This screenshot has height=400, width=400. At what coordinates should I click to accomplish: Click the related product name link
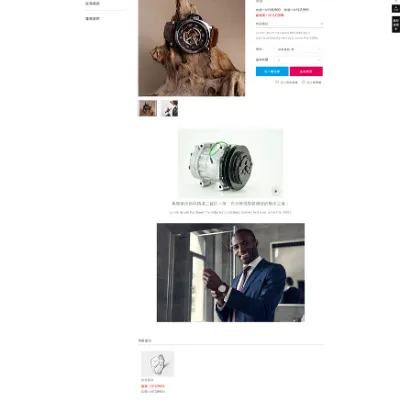point(147,380)
